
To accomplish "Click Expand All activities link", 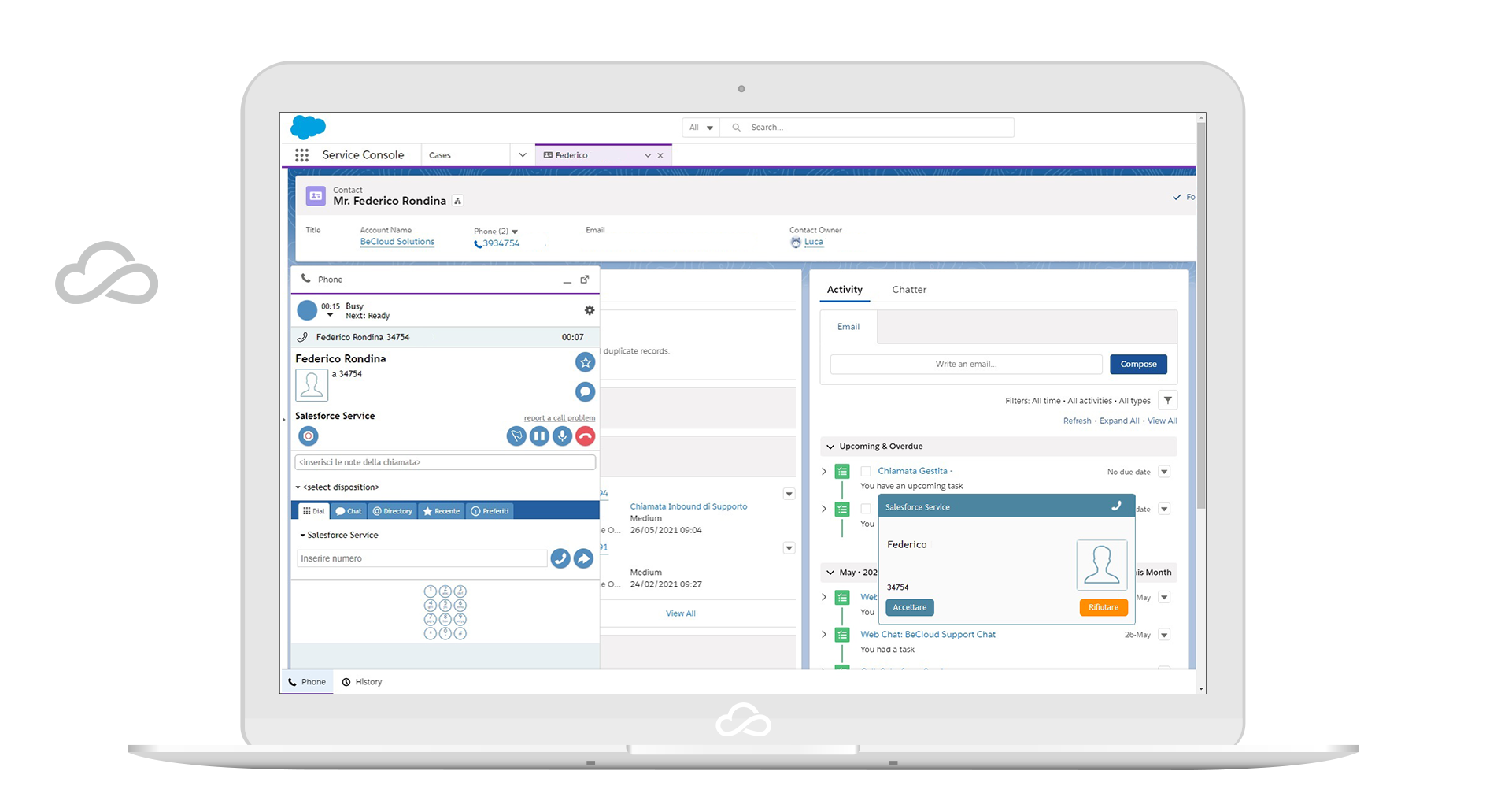I will coord(1119,421).
